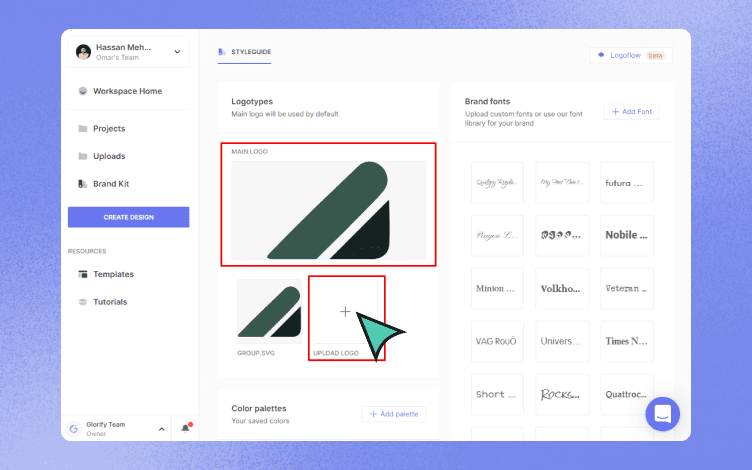The image size is (752, 470).
Task: Open the Hassan Meh... account dropdown chevron
Action: (177, 52)
